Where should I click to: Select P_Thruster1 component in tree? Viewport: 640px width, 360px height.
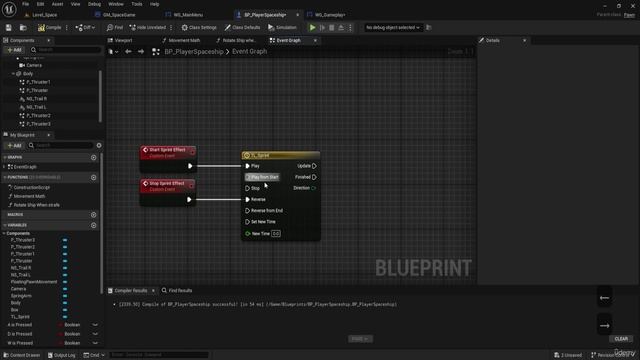point(38,82)
